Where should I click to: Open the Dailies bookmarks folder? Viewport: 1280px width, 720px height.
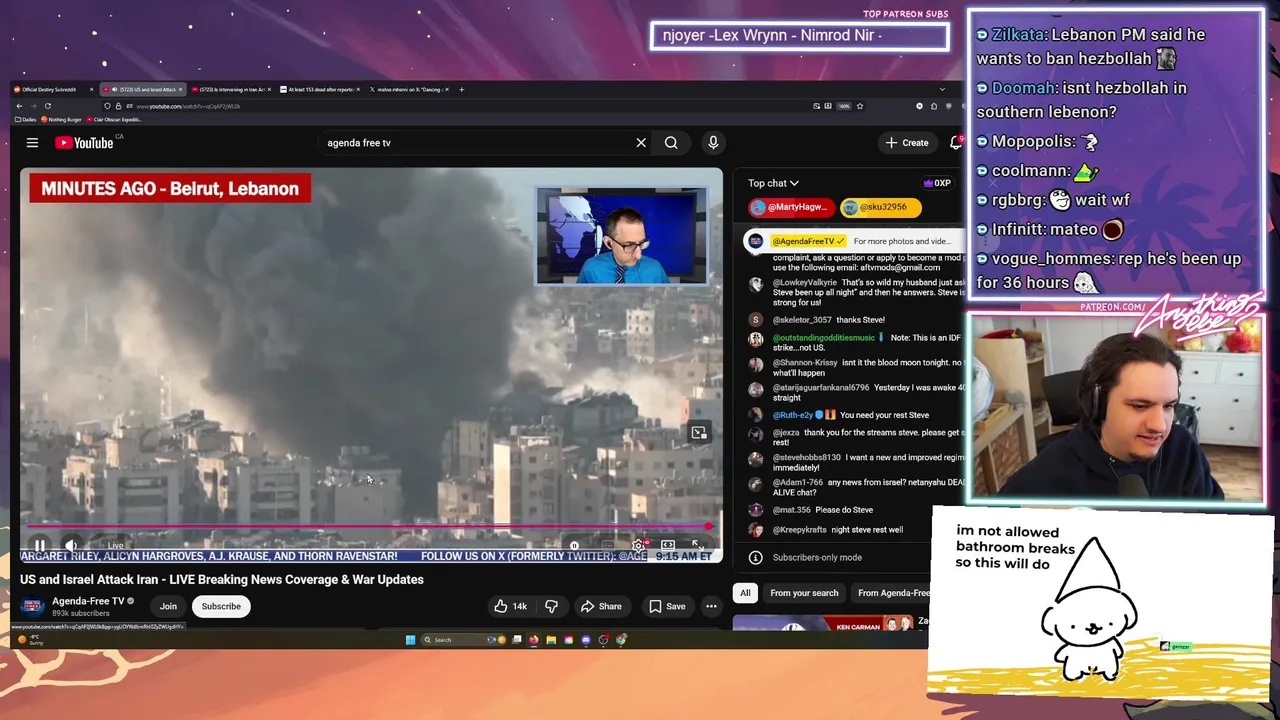26,120
